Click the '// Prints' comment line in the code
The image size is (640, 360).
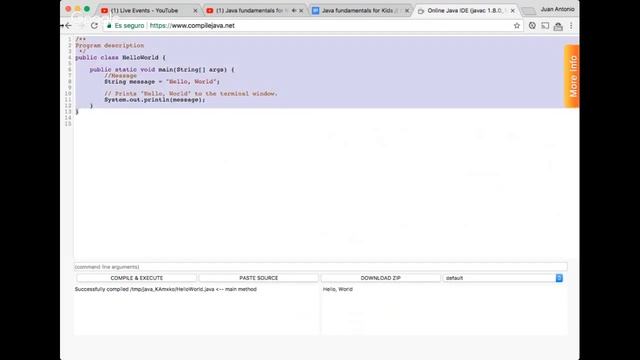pos(191,93)
